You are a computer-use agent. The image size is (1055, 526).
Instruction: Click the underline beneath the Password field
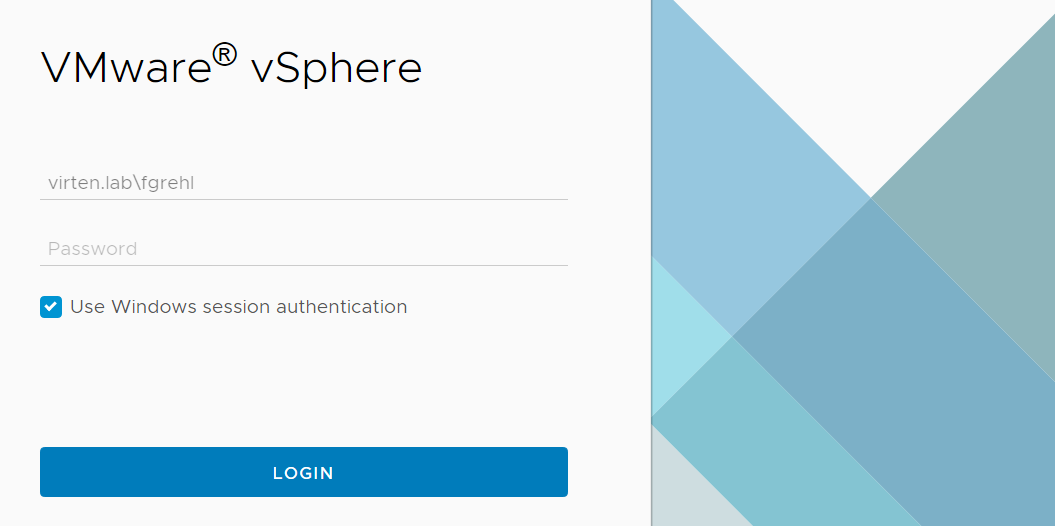[x=303, y=265]
